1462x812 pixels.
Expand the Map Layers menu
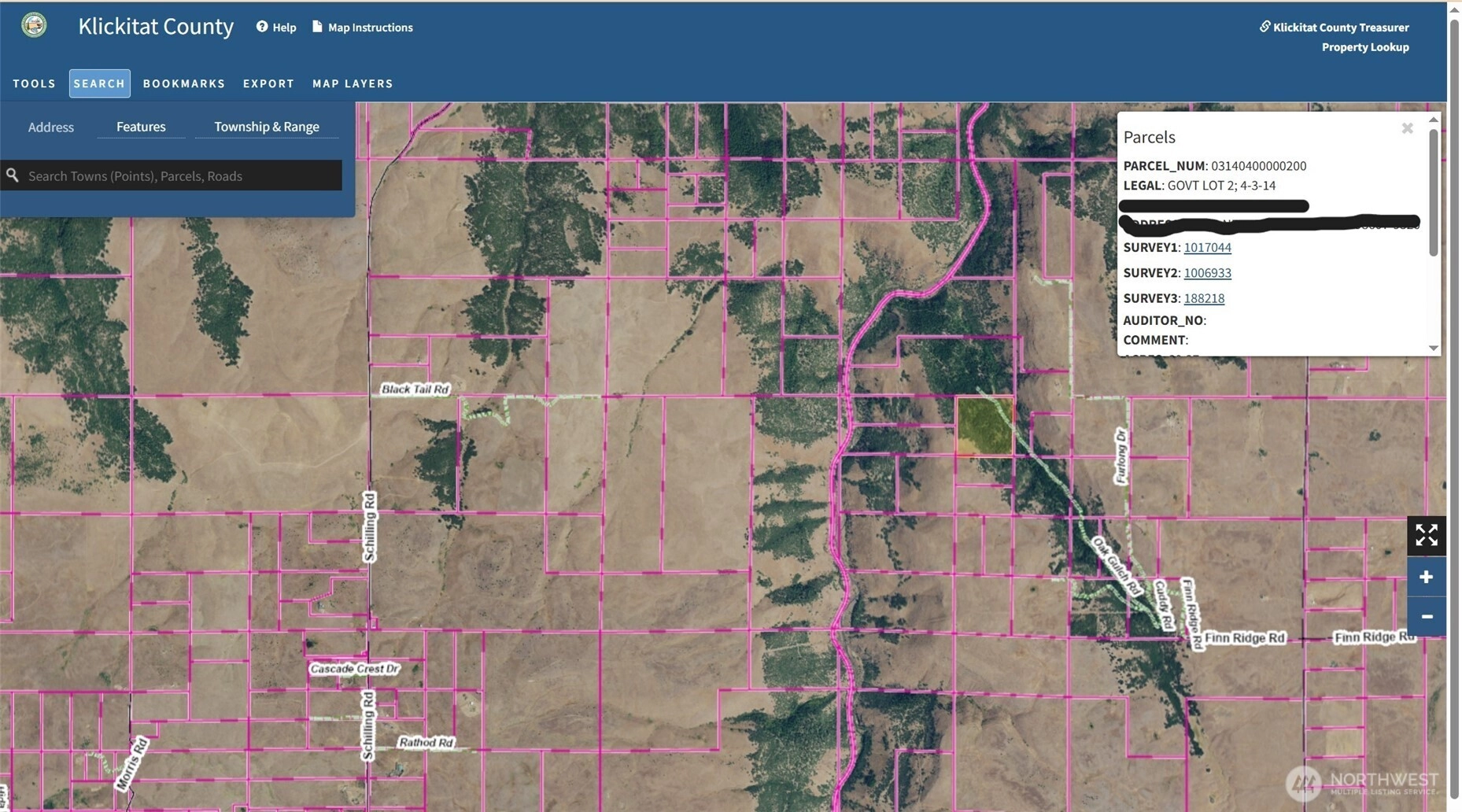[353, 83]
